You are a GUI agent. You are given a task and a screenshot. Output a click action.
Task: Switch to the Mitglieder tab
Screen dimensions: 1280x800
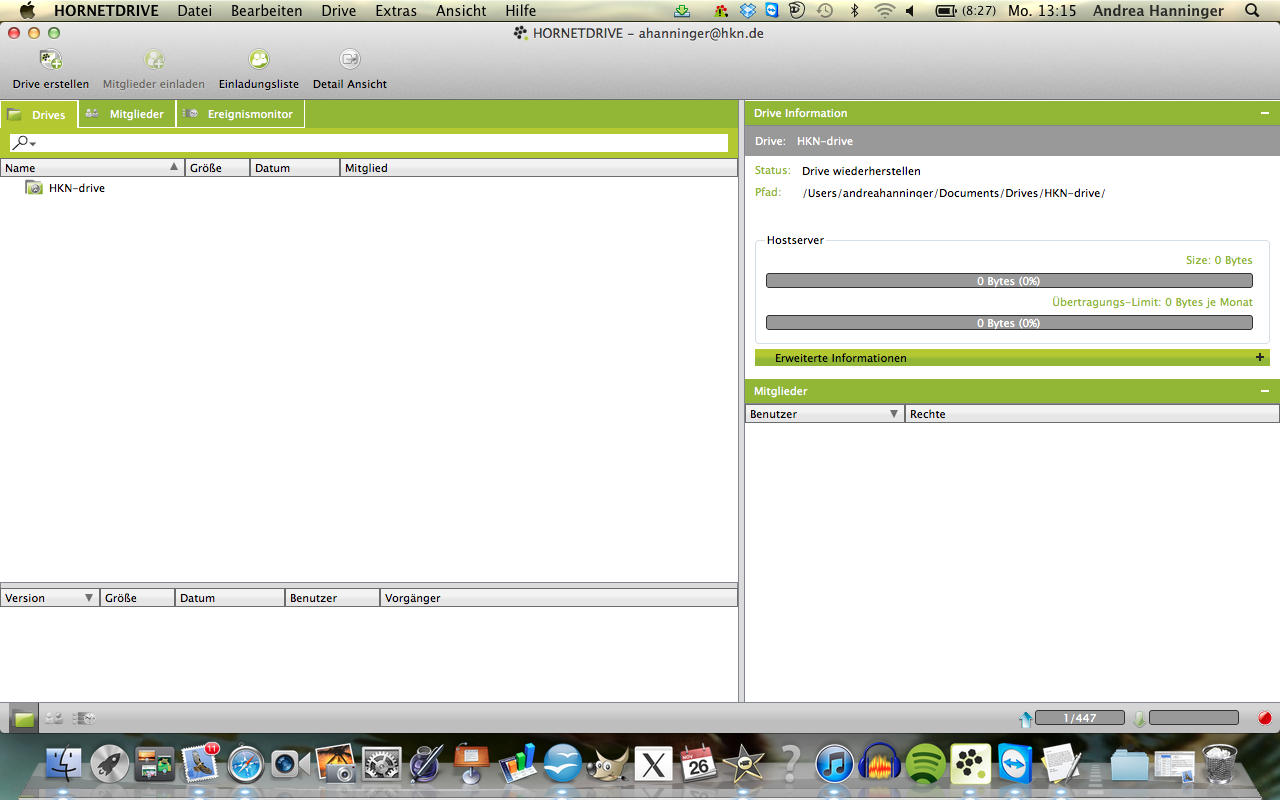[127, 114]
